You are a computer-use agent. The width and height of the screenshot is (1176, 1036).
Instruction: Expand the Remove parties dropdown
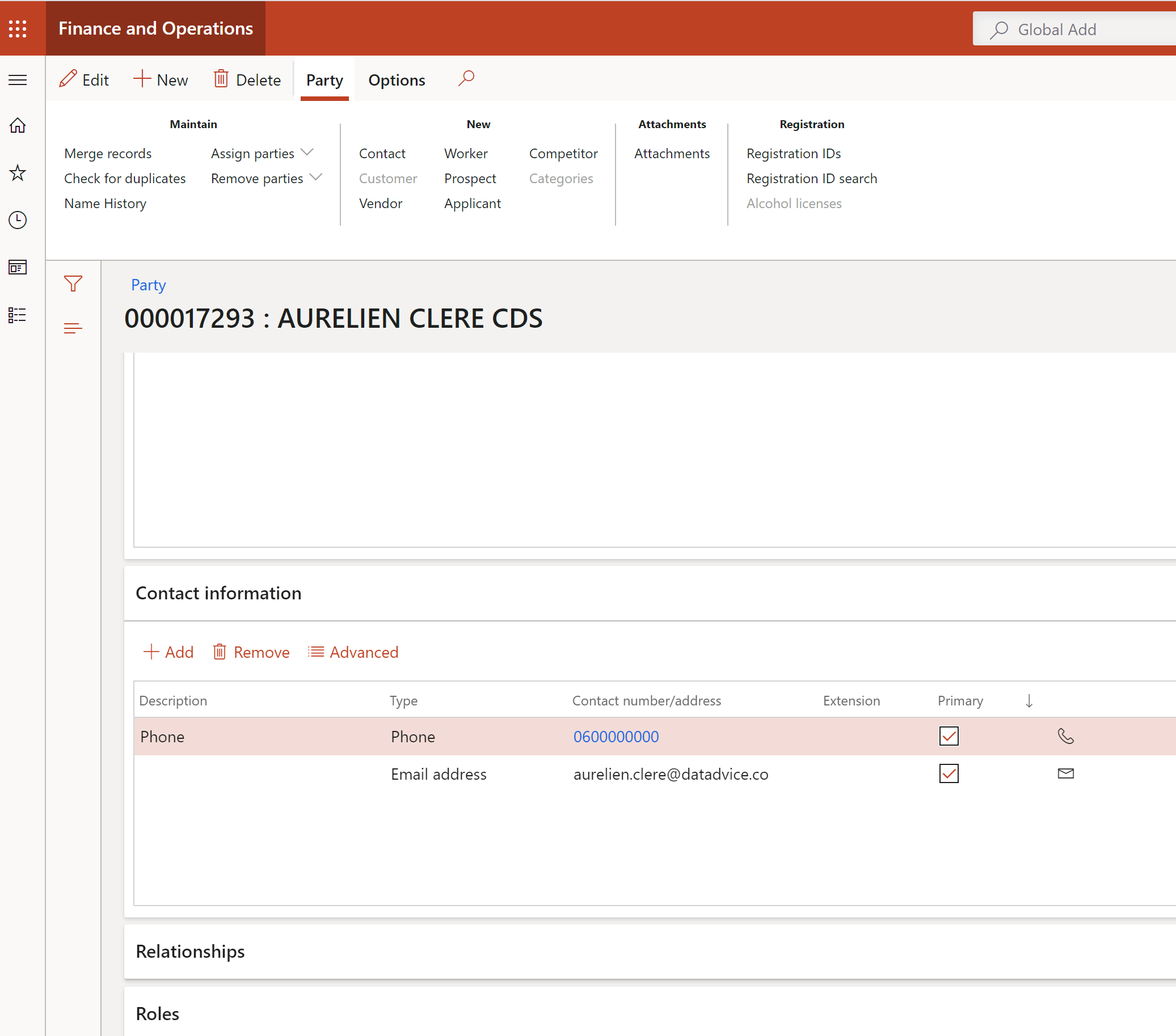point(266,178)
